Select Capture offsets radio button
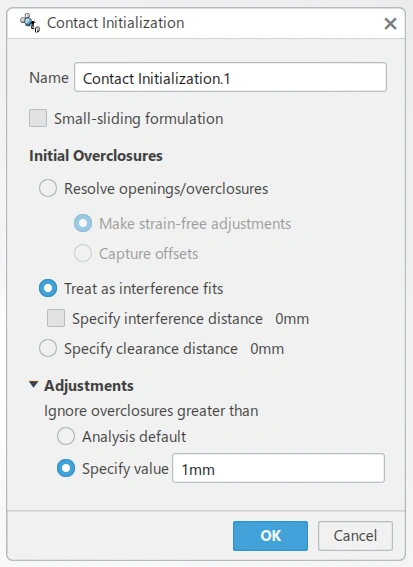Viewport: 413px width, 567px height. pyautogui.click(x=83, y=253)
